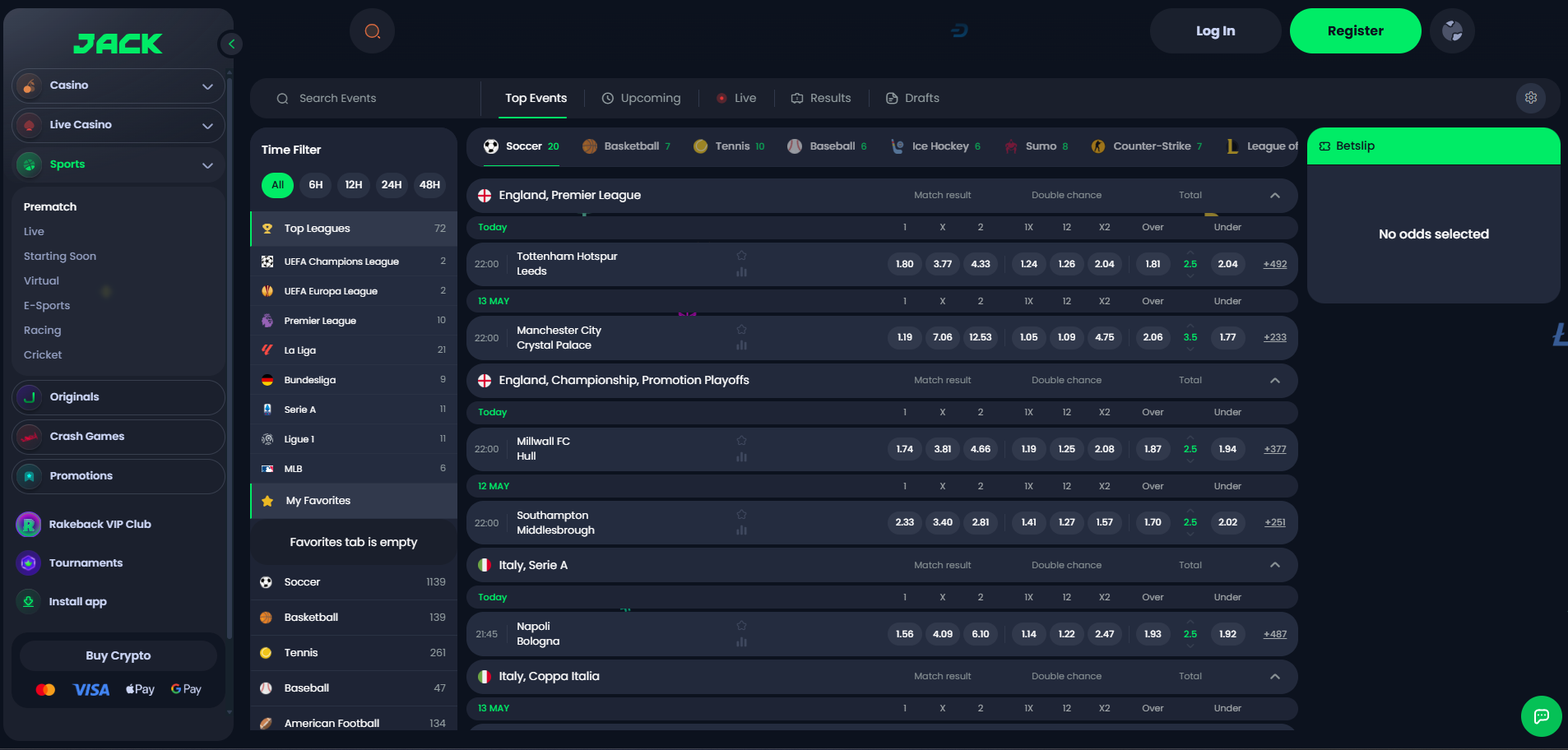Switch to the Upcoming tab
This screenshot has width=1568, height=750.
642,98
